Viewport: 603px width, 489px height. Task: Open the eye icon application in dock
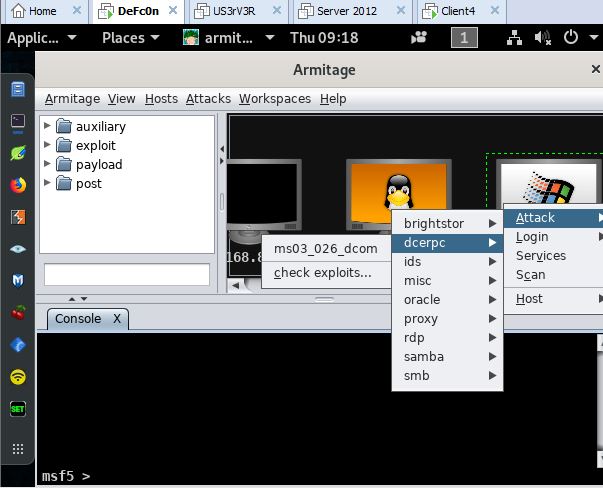18,249
